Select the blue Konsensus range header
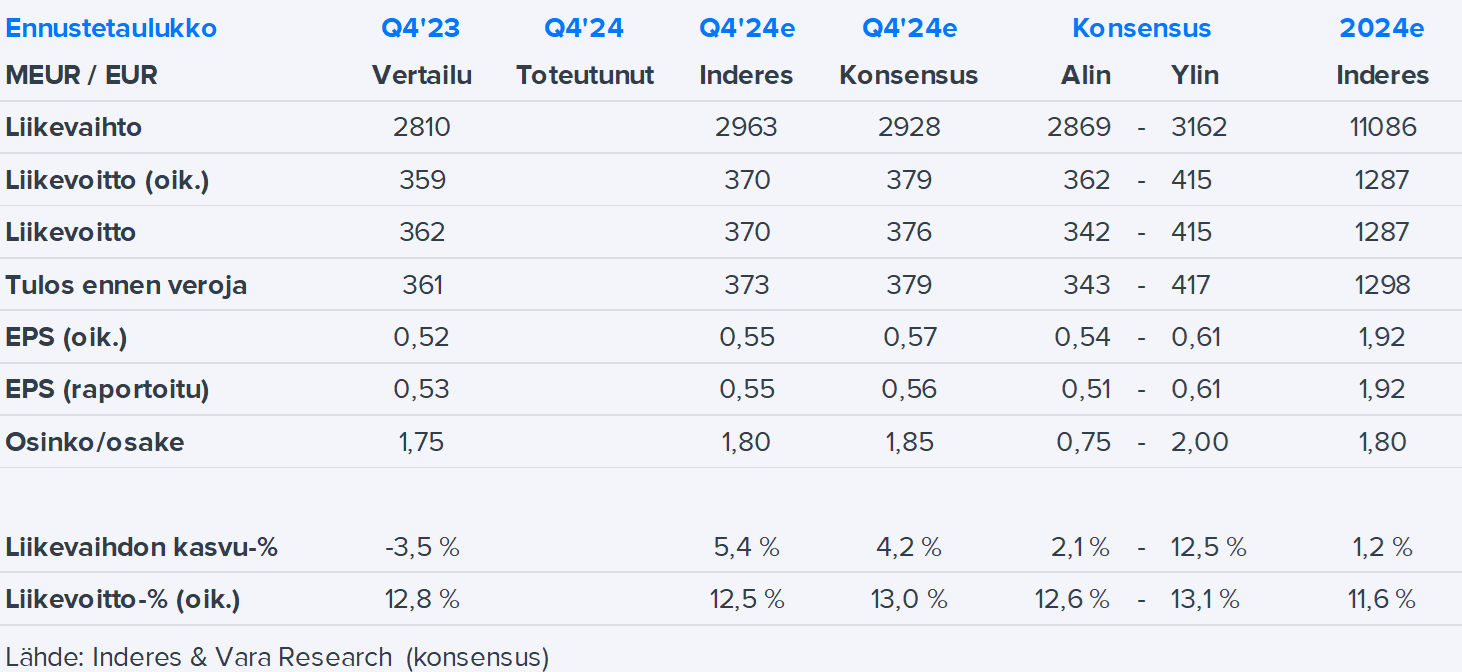 pos(1141,28)
